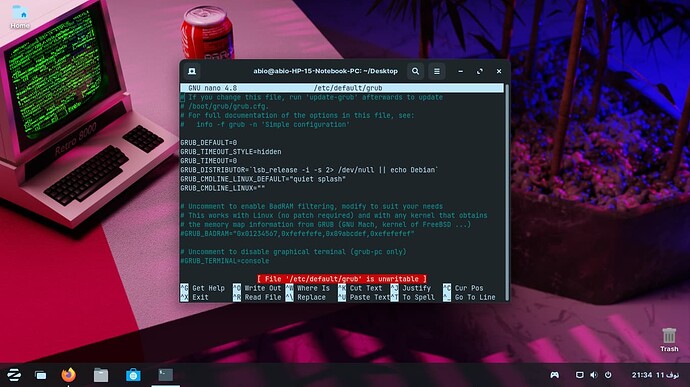Maximize the terminal window
The image size is (690, 387).
pyautogui.click(x=480, y=71)
